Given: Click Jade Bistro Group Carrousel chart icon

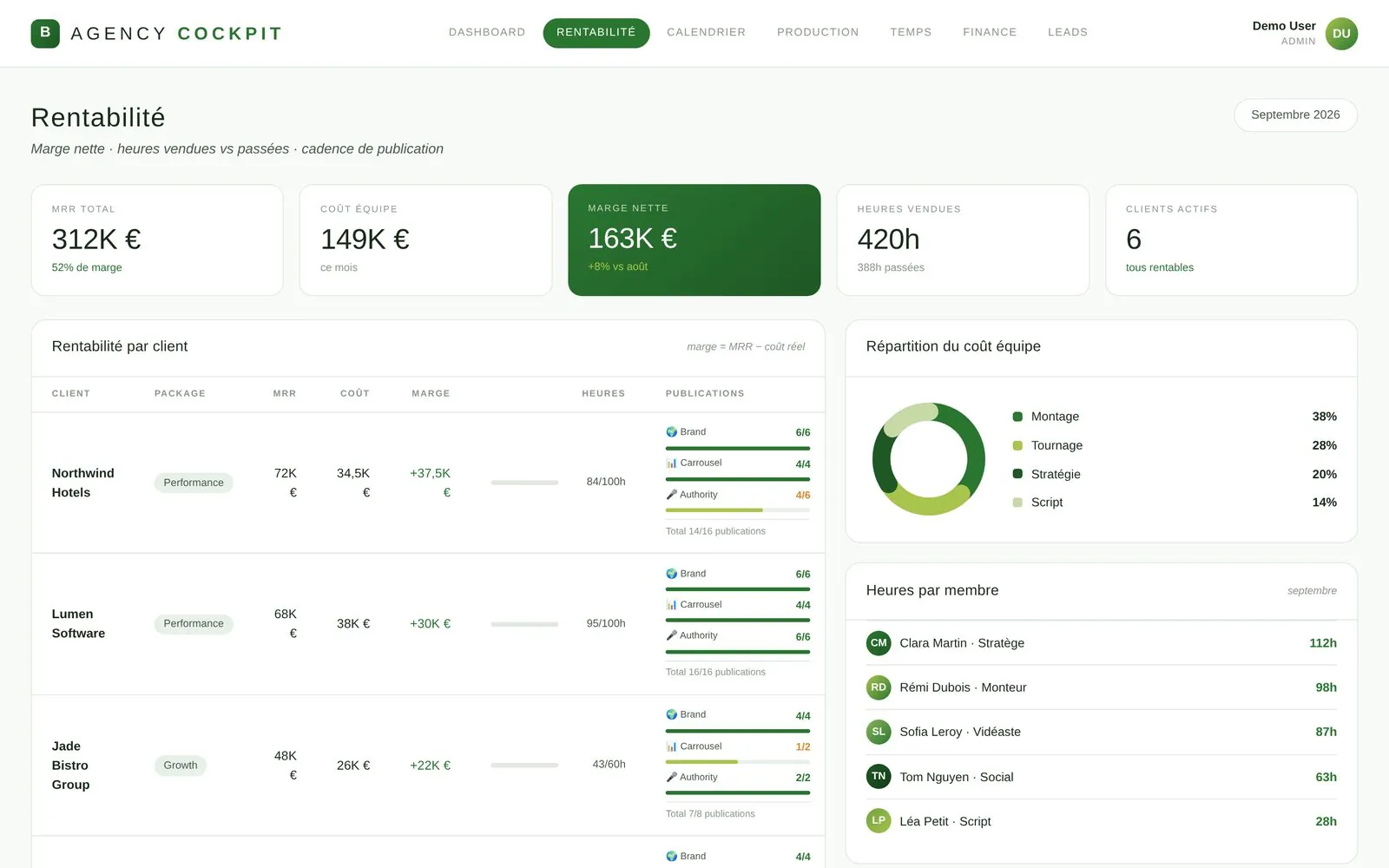Looking at the screenshot, I should [671, 746].
